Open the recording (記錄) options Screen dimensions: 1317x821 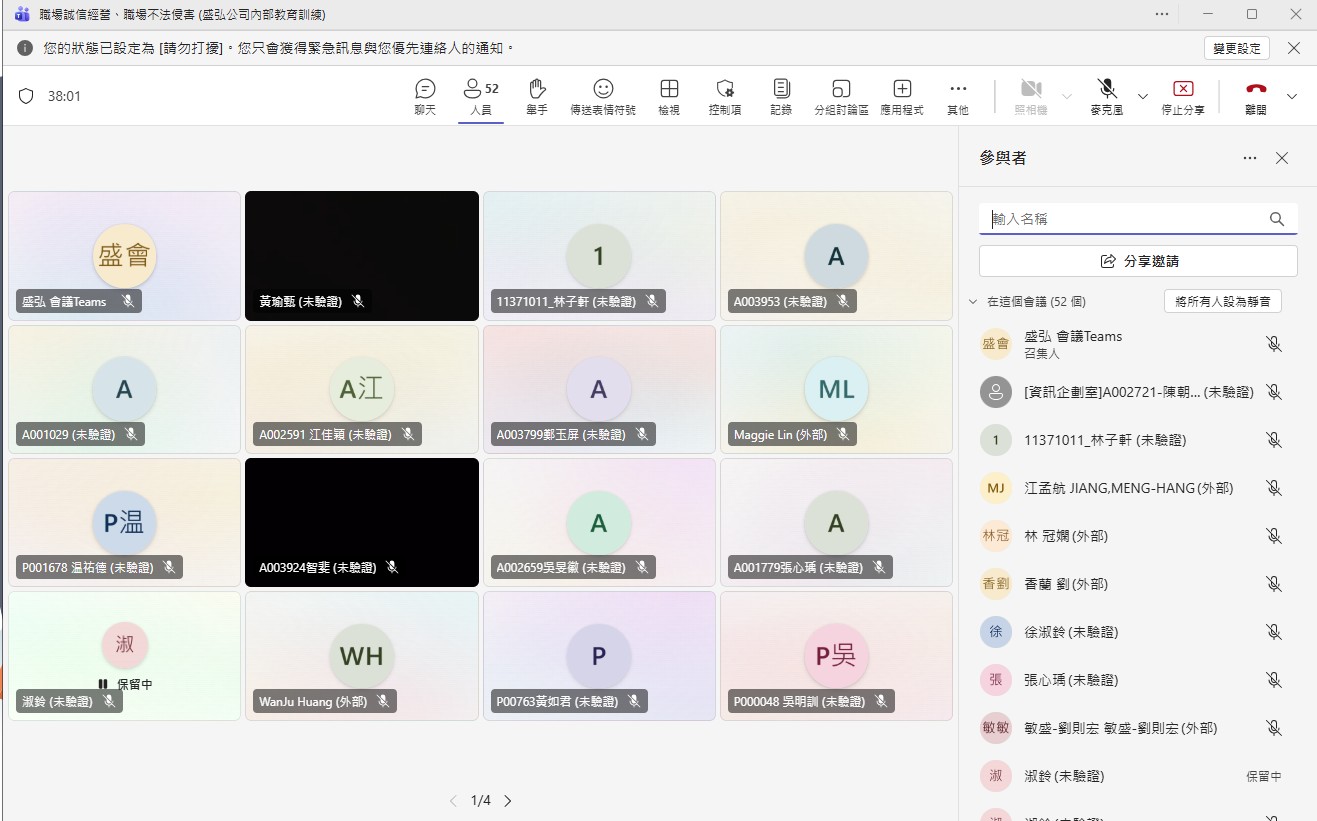781,96
